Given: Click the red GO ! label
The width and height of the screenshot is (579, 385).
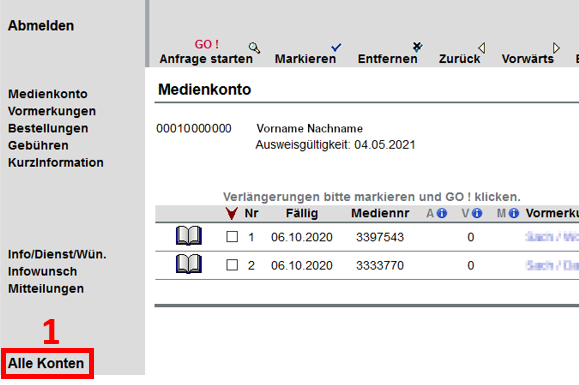Looking at the screenshot, I should pyautogui.click(x=207, y=44).
